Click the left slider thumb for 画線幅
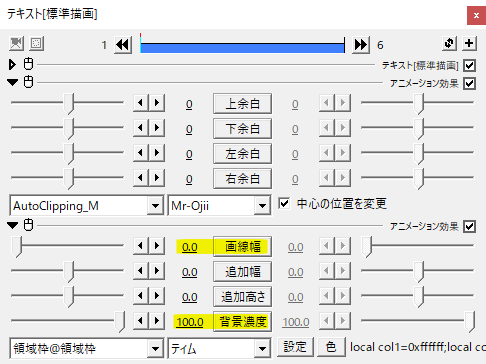Screen dimensions: 486x364 coord(17,247)
